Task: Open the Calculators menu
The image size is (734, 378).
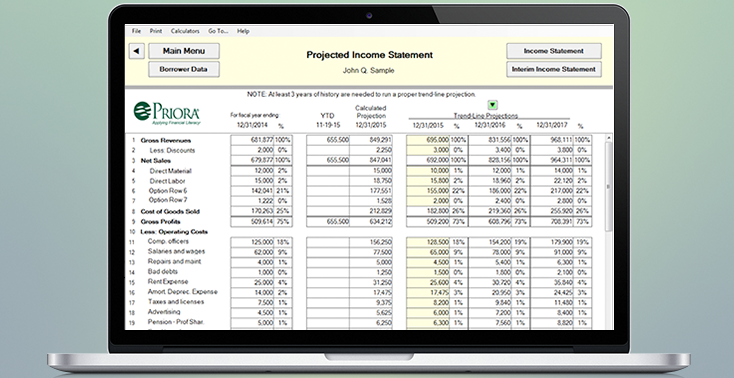Action: (x=185, y=31)
